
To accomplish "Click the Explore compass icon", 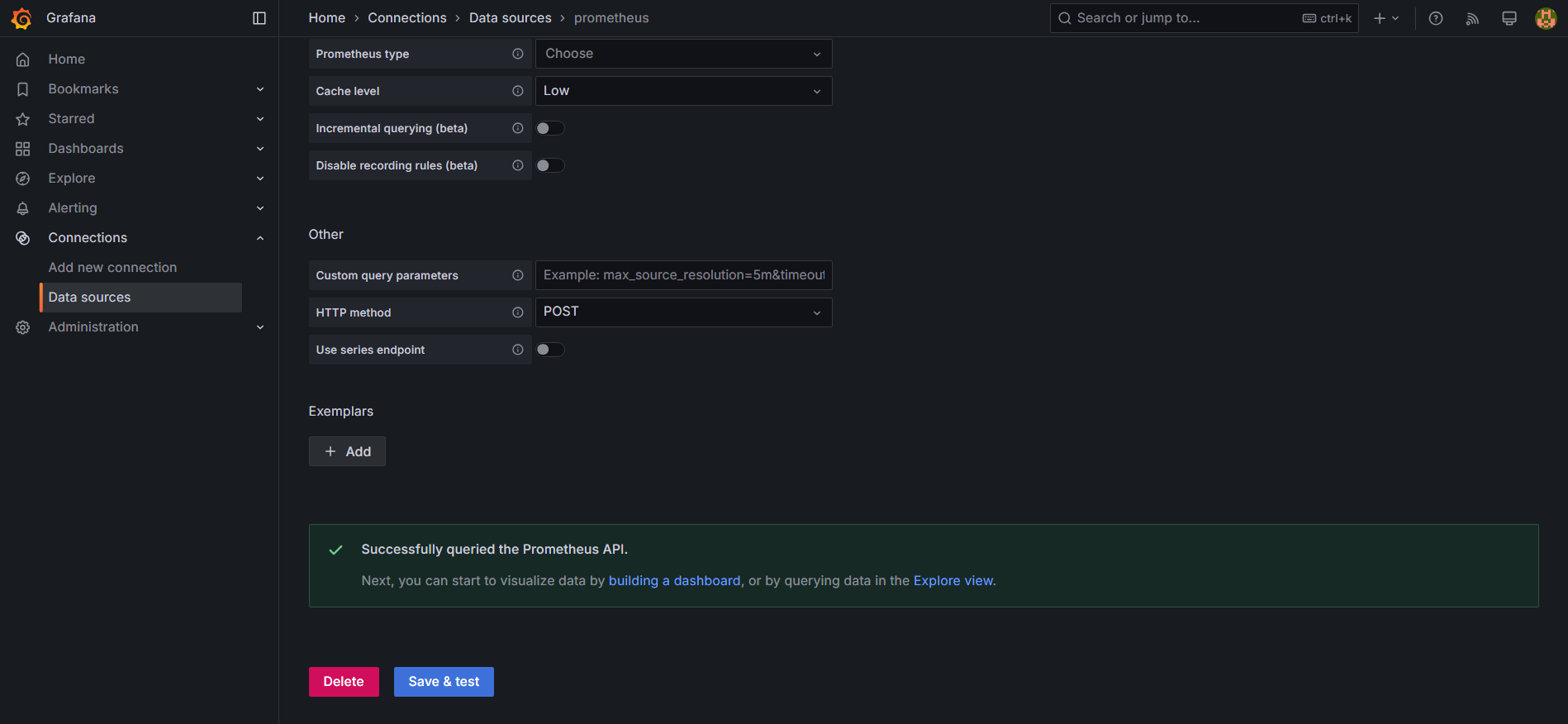I will [23, 179].
